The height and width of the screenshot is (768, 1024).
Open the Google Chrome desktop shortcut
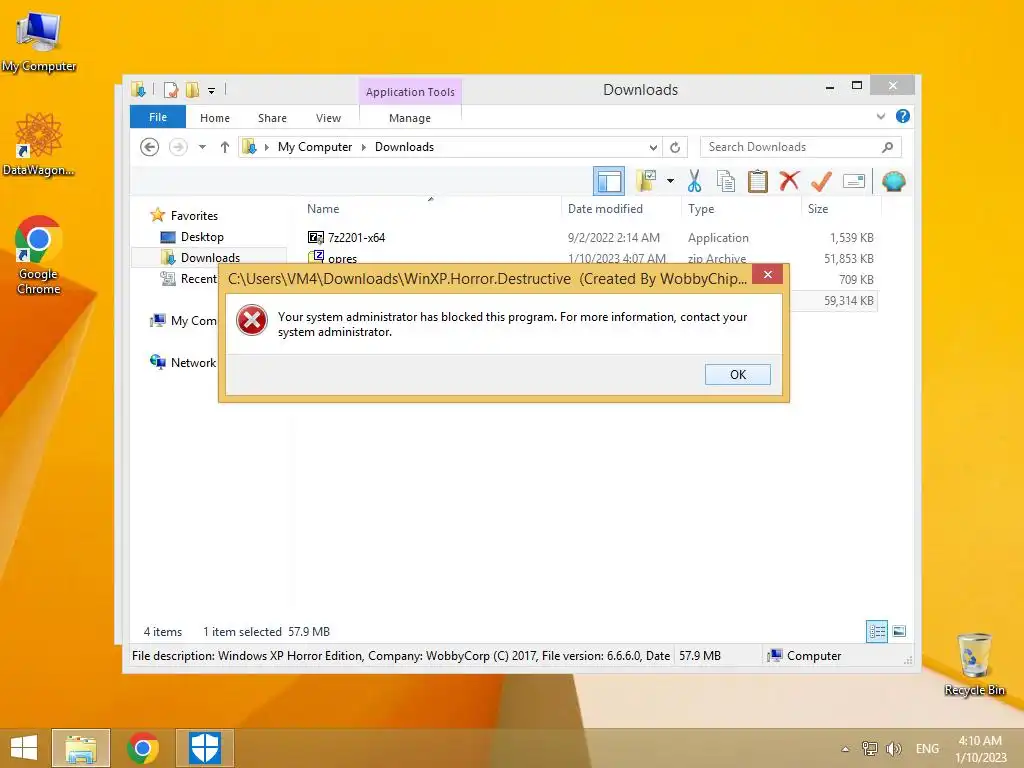(x=39, y=255)
